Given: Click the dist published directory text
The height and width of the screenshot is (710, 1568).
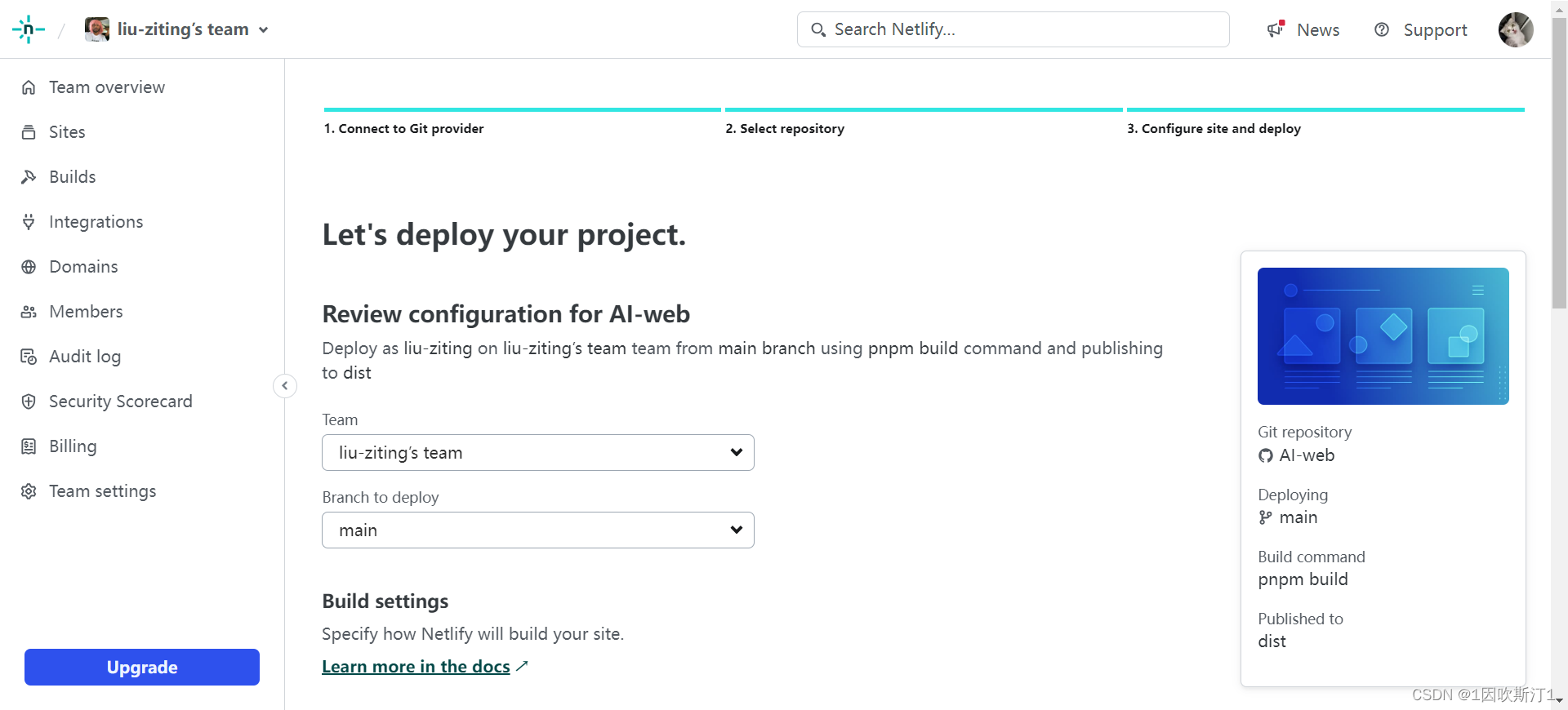Looking at the screenshot, I should [x=1272, y=641].
